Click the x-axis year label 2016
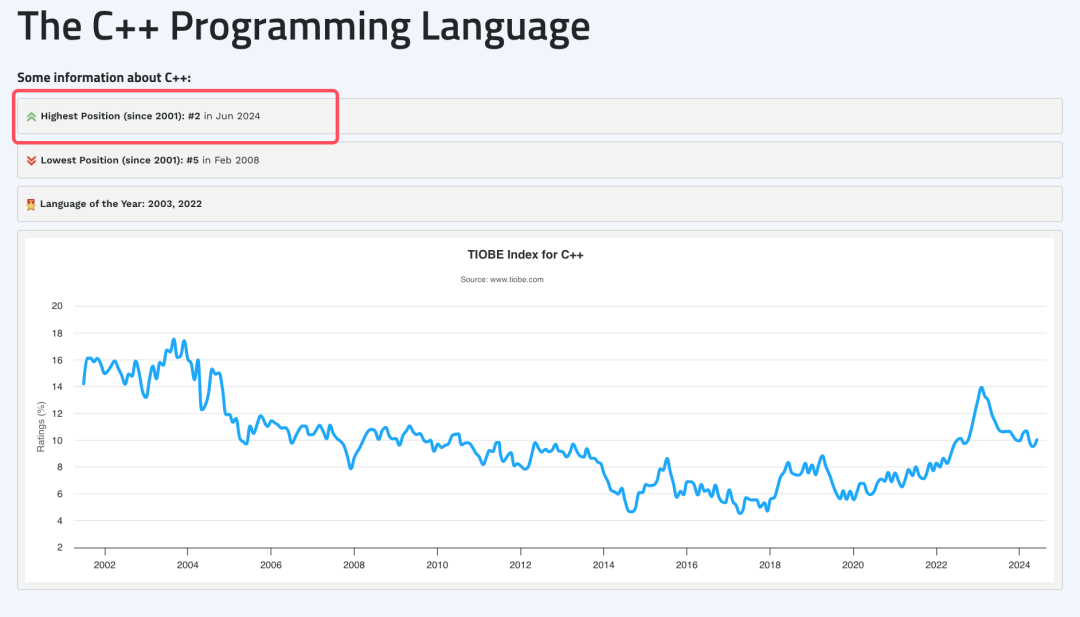 click(686, 565)
